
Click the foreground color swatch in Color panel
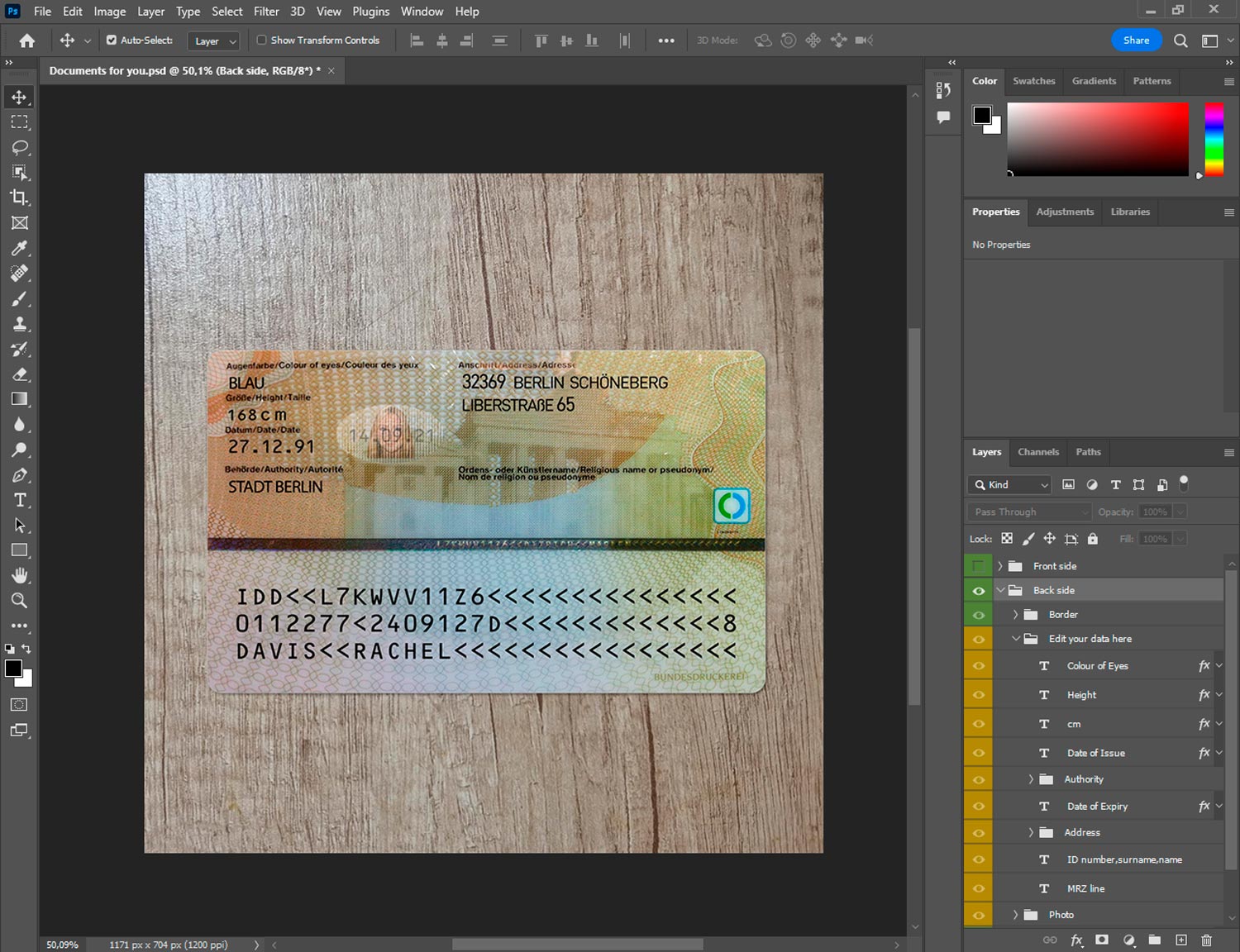(982, 115)
